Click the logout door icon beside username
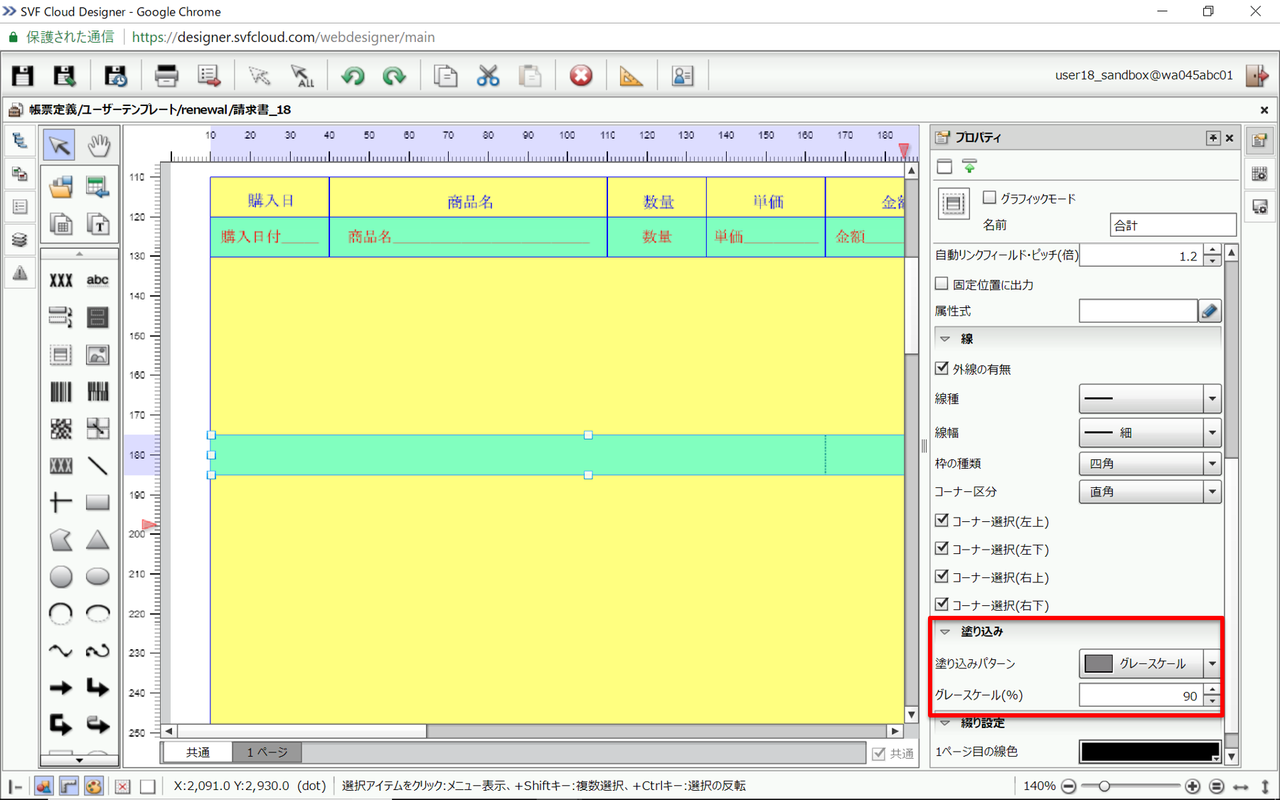This screenshot has width=1280, height=800. tap(1255, 75)
